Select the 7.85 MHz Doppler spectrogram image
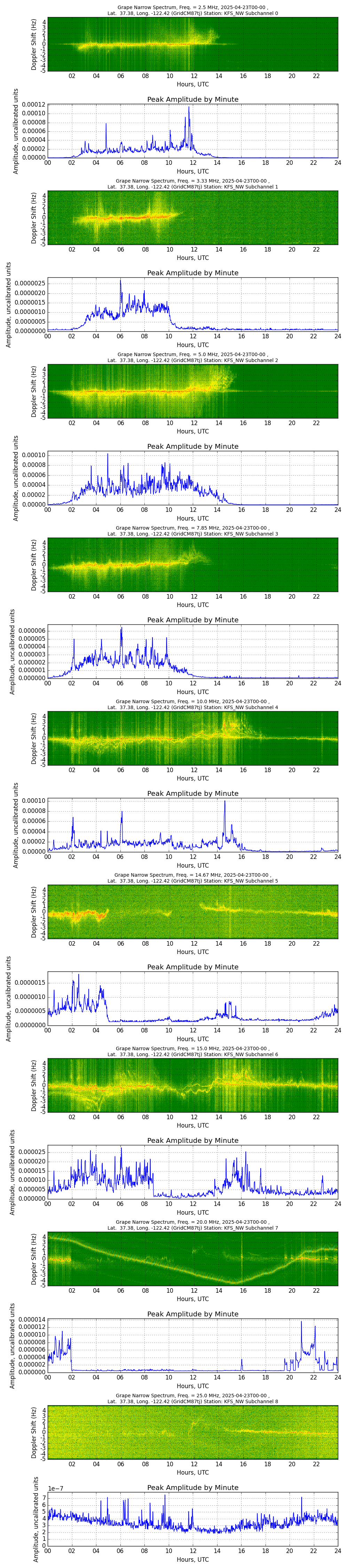348x1568 pixels. 192,564
